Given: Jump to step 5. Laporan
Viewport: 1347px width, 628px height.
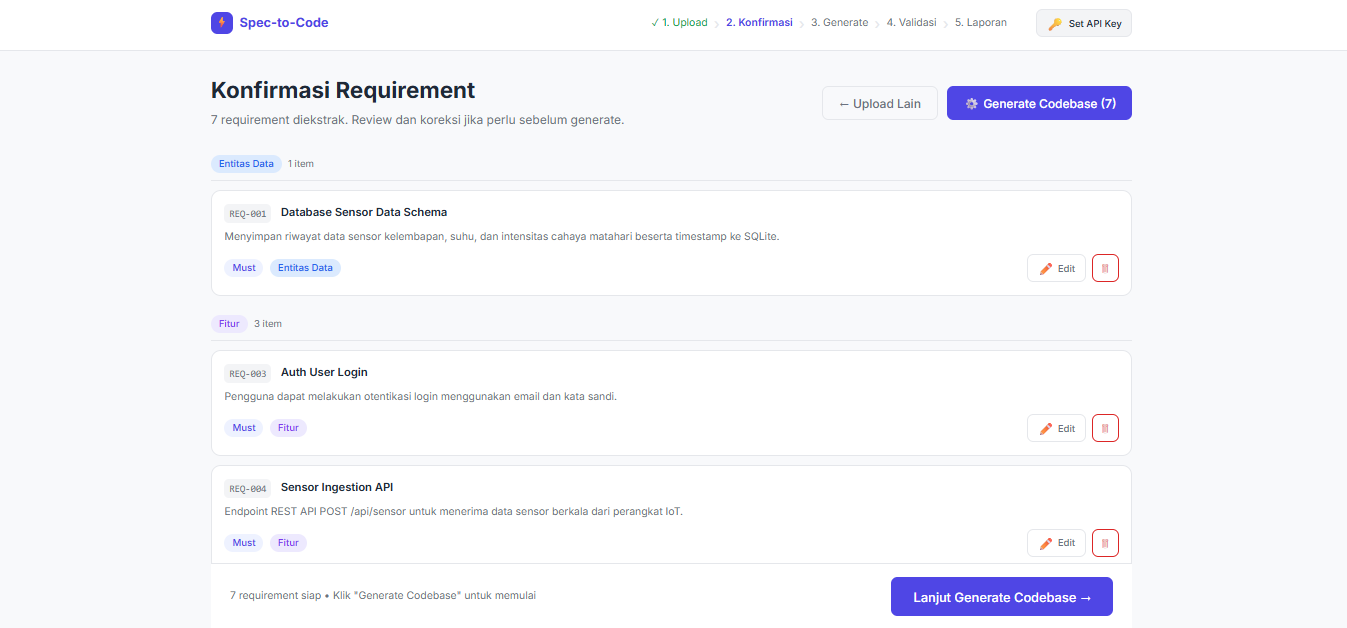Looking at the screenshot, I should (x=981, y=22).
